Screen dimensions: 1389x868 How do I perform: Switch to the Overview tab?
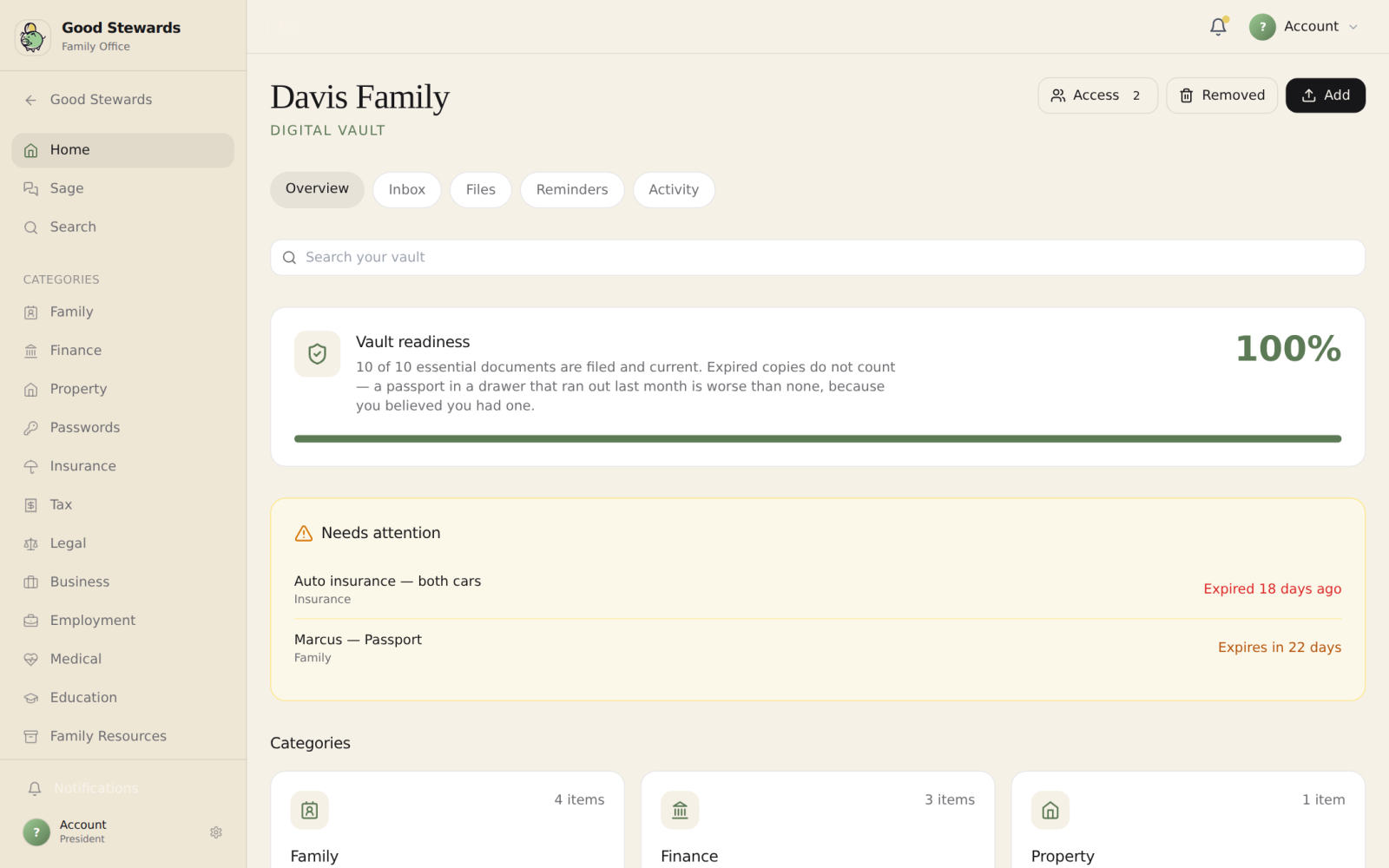(317, 189)
